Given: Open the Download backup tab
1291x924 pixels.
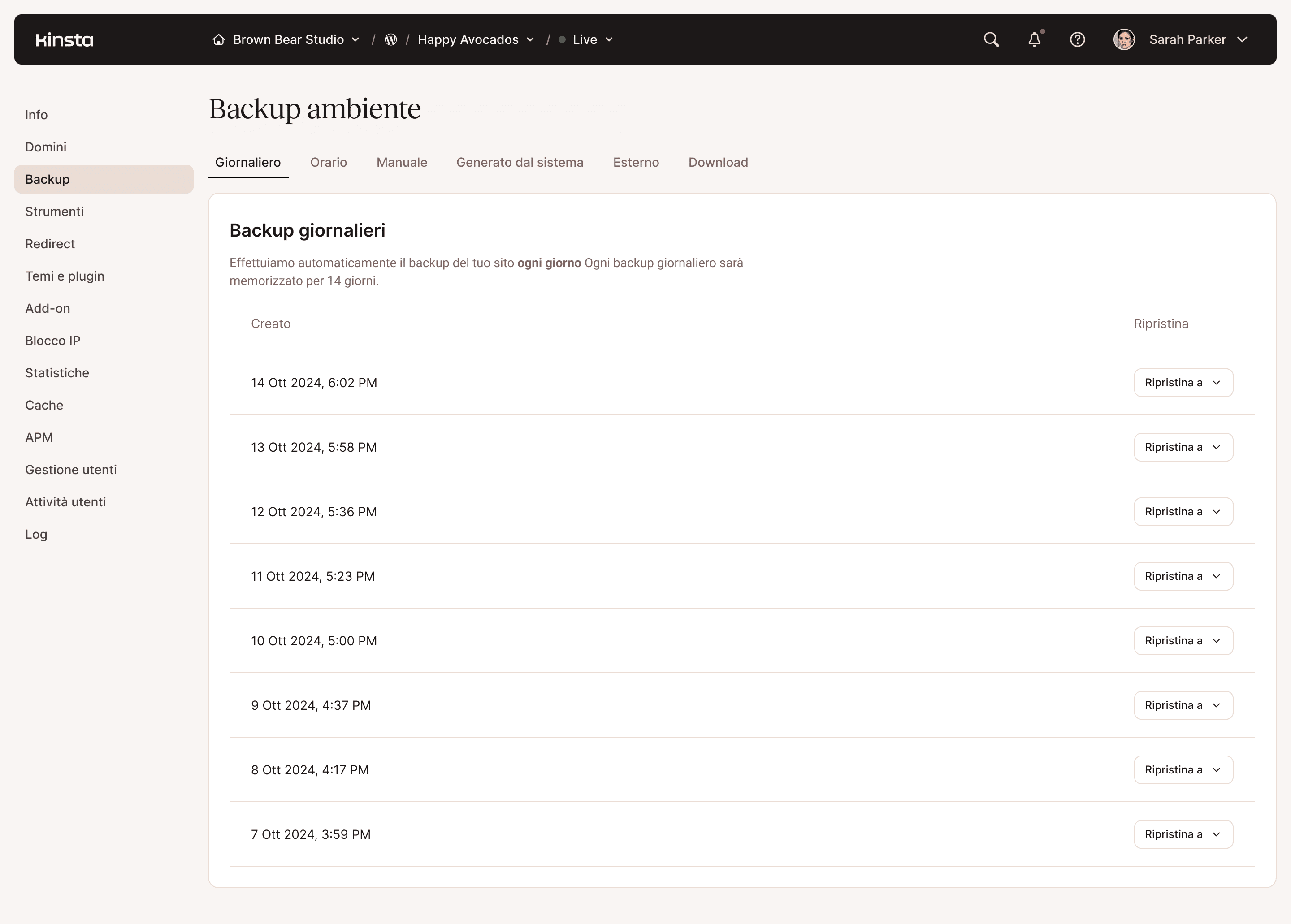Looking at the screenshot, I should tap(719, 162).
